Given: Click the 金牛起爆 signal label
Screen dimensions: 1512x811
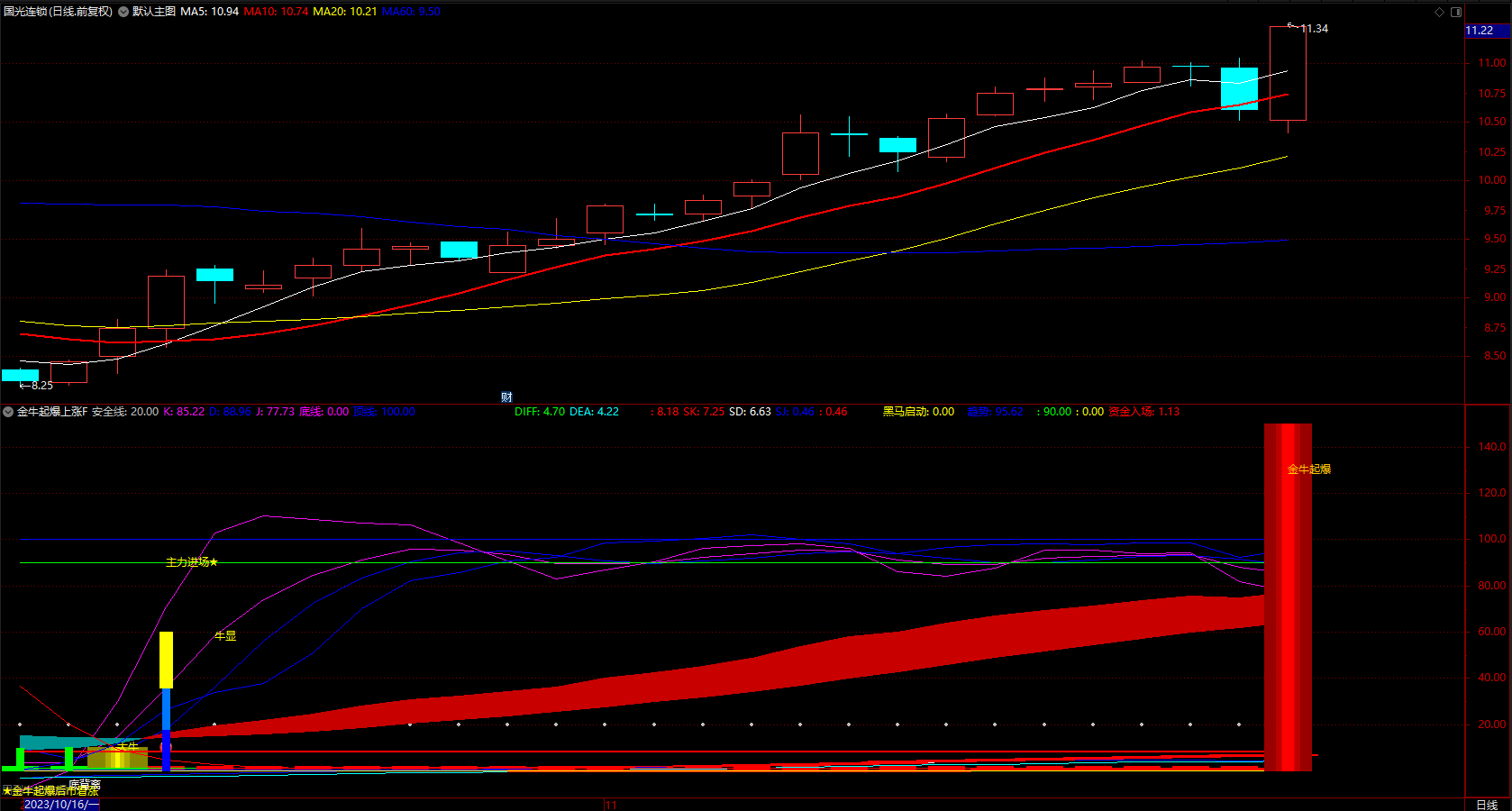Looking at the screenshot, I should click(x=1309, y=469).
